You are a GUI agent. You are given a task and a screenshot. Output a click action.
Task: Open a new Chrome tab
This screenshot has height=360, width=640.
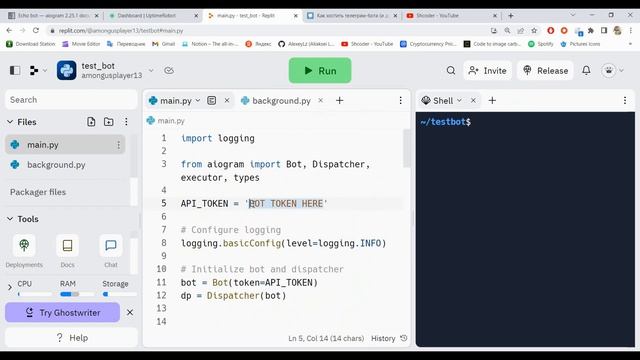point(511,16)
